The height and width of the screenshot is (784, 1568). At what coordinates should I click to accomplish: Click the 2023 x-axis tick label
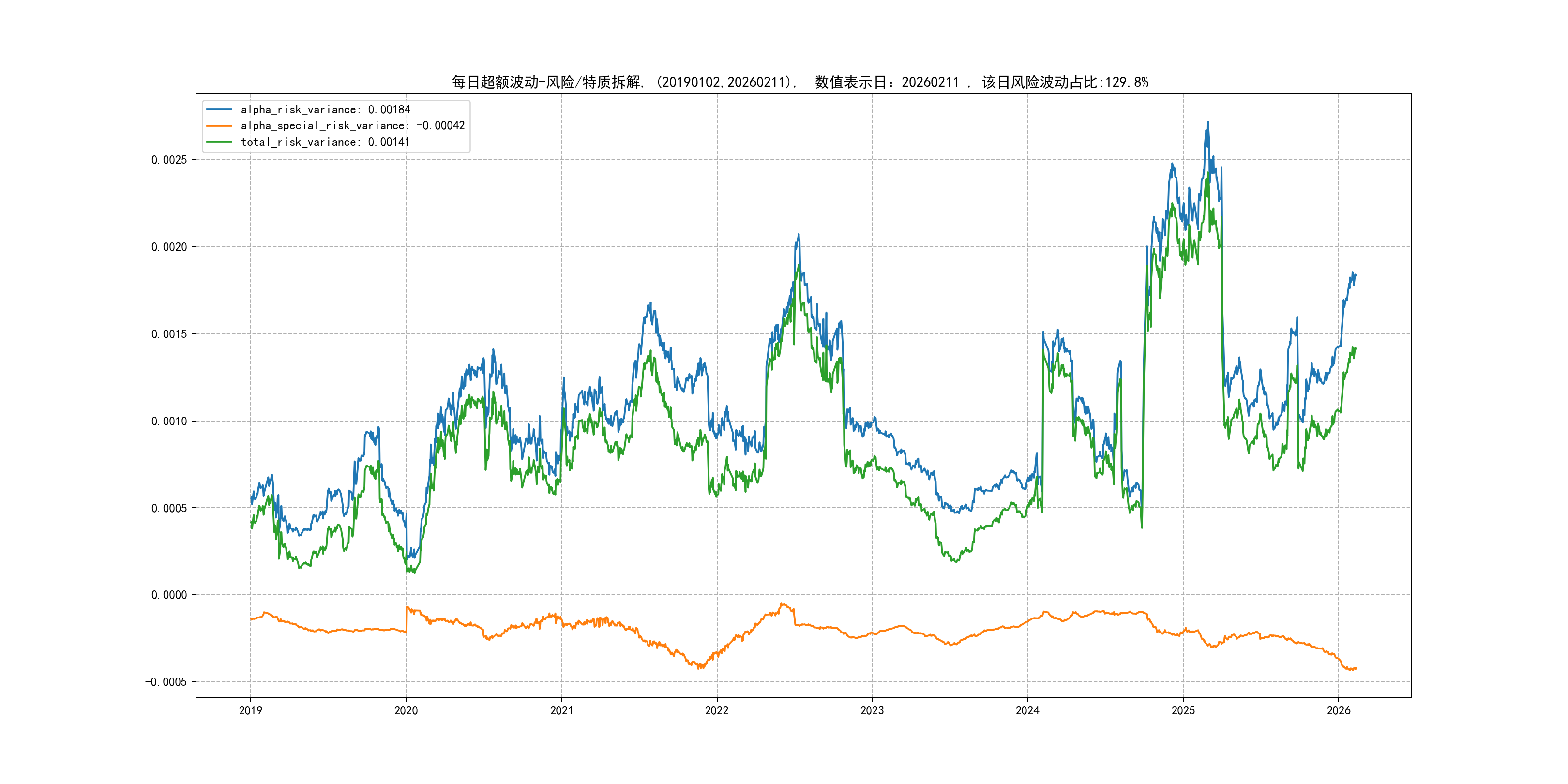point(872,710)
